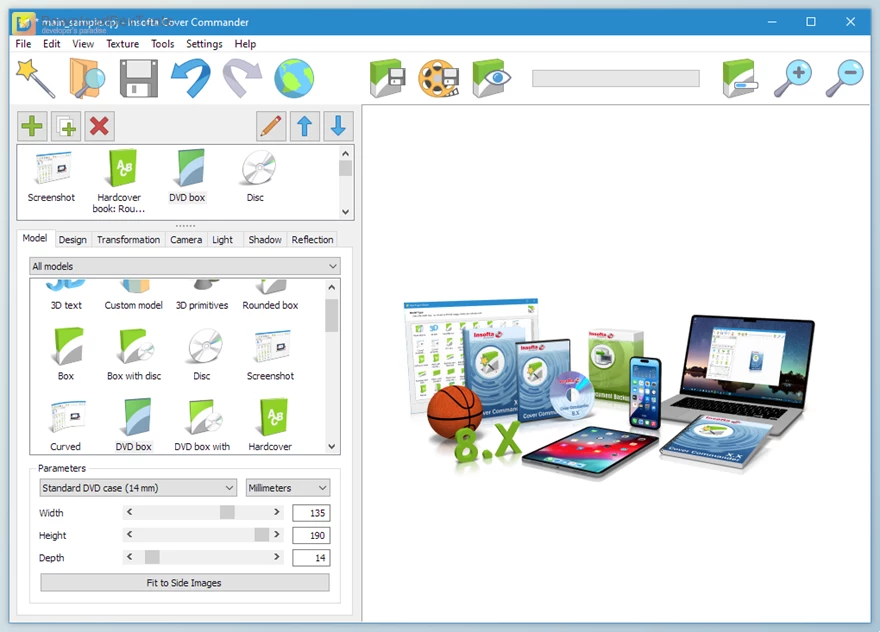Save the rendered image with box-floppy icon
The width and height of the screenshot is (880, 632).
(387, 78)
